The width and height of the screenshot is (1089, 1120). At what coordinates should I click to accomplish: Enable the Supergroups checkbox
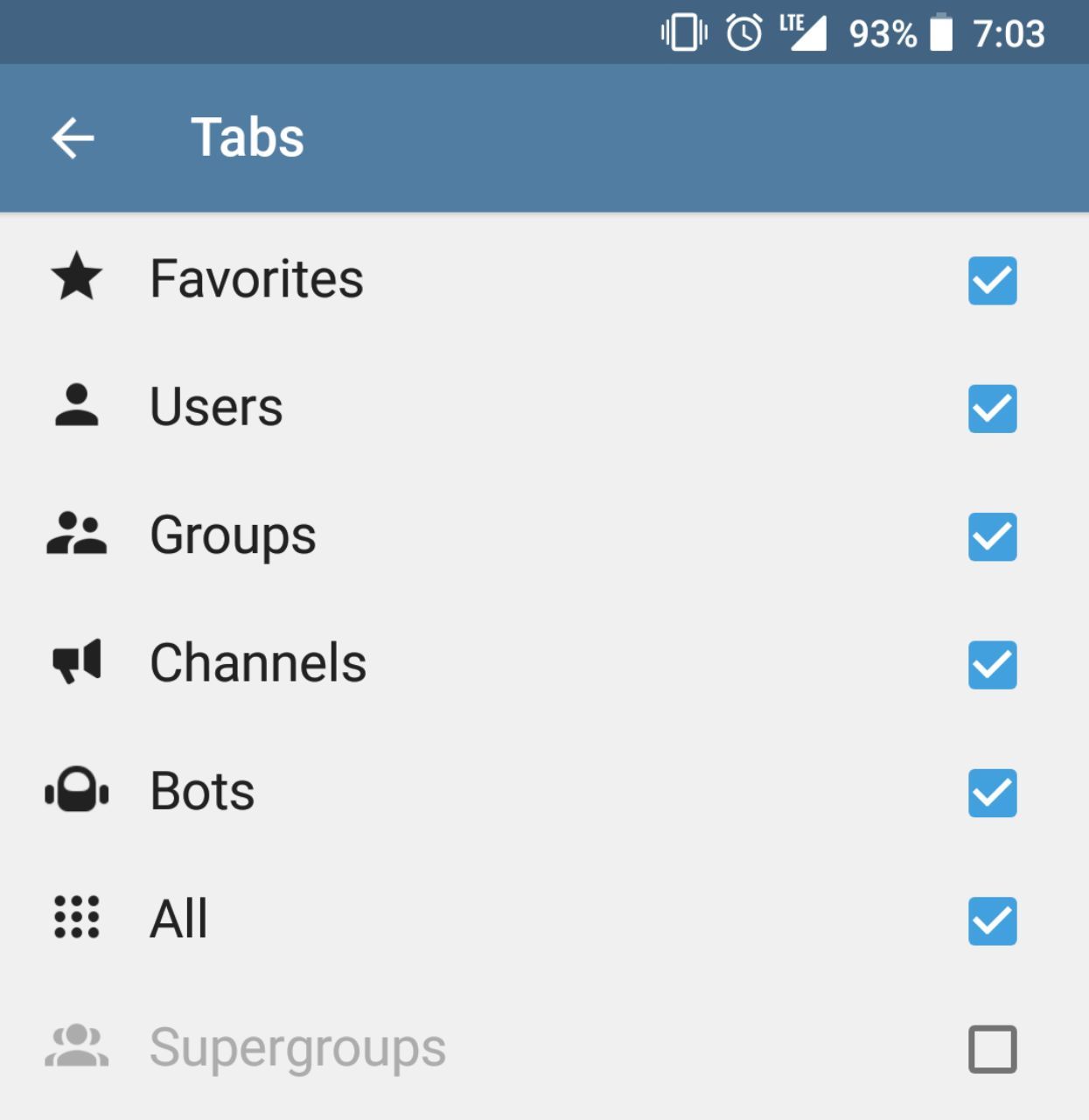992,1048
